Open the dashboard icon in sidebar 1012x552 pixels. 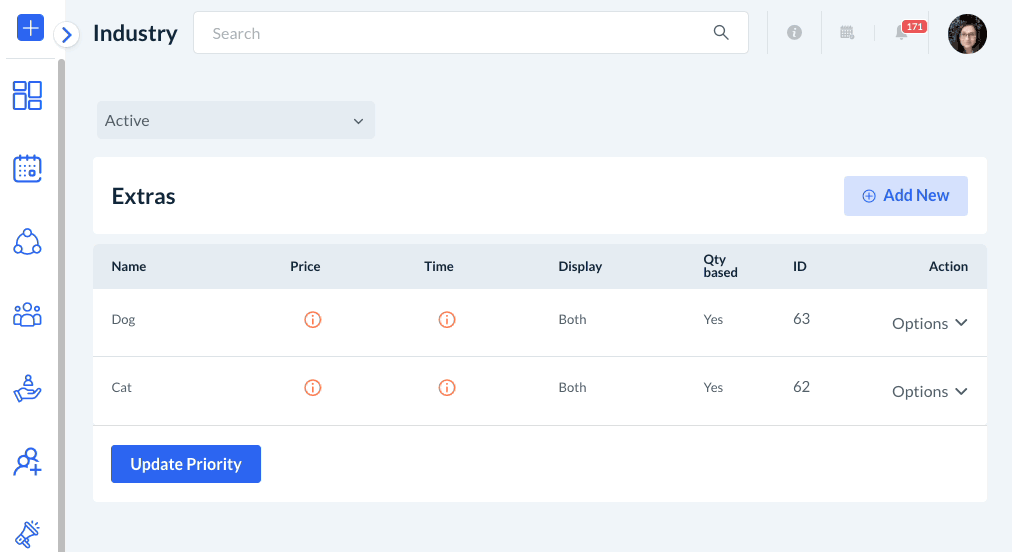pos(27,95)
